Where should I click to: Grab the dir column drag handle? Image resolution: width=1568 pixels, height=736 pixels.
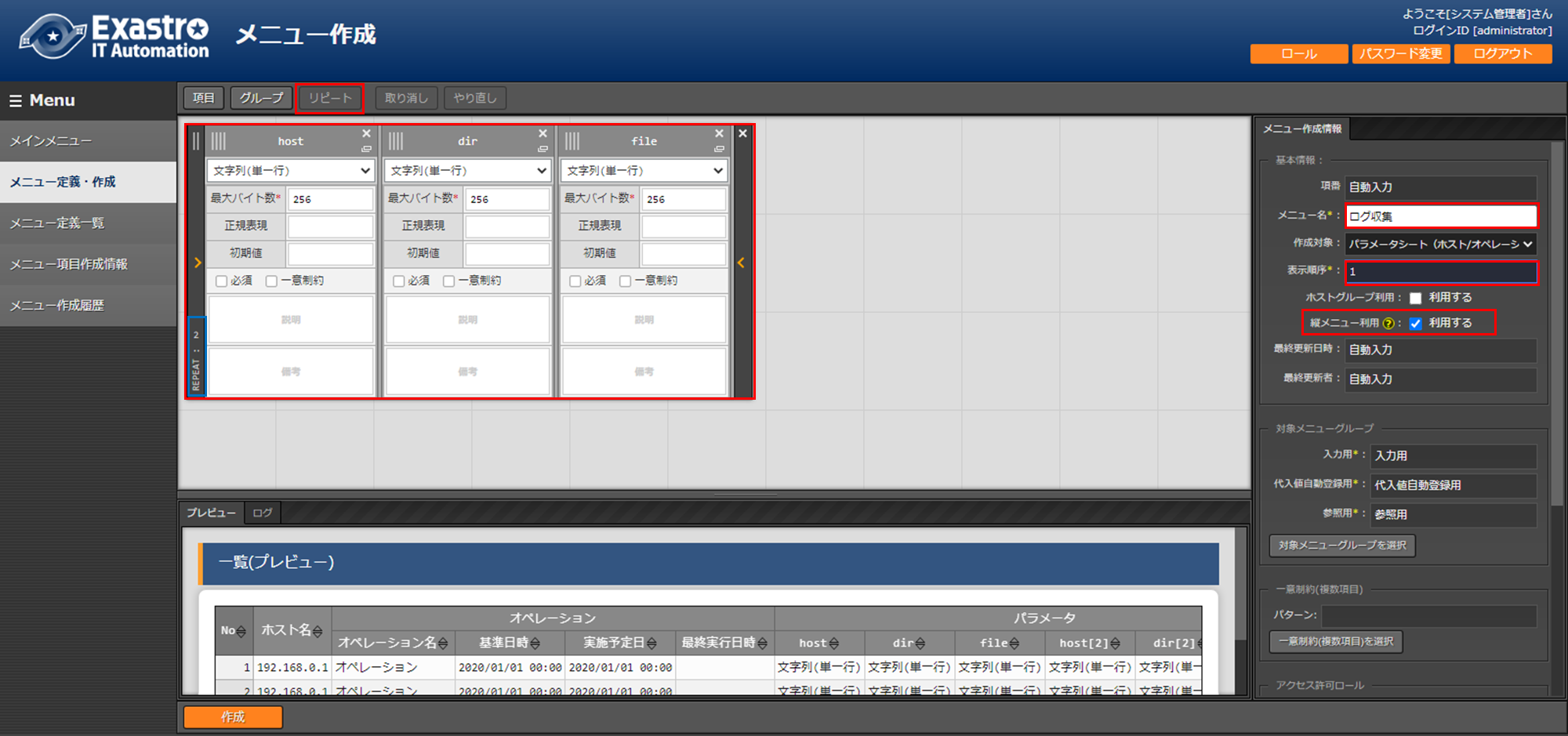coord(396,141)
